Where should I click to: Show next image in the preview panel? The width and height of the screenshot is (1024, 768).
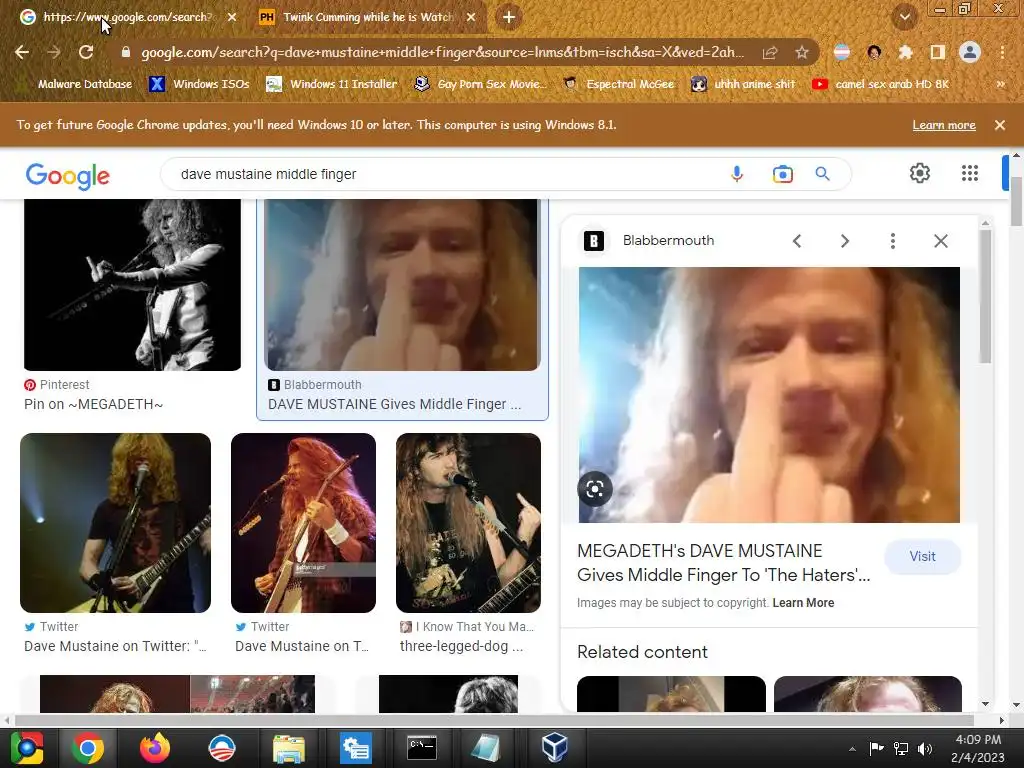[x=844, y=241]
